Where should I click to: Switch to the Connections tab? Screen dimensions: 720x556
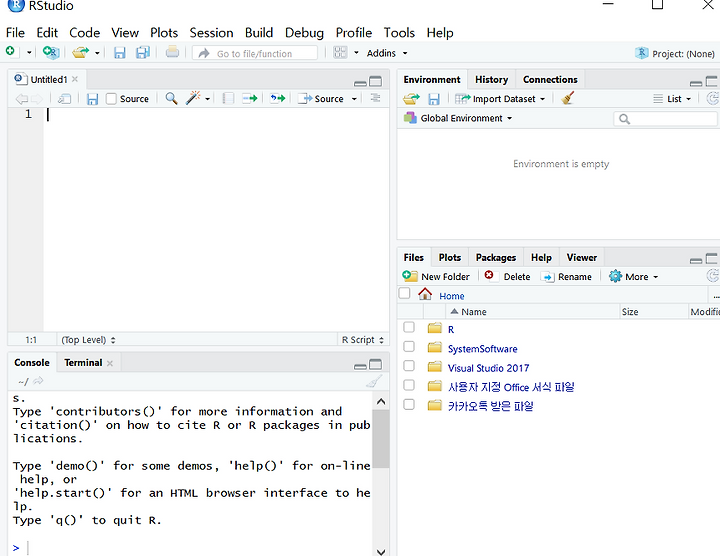(550, 79)
